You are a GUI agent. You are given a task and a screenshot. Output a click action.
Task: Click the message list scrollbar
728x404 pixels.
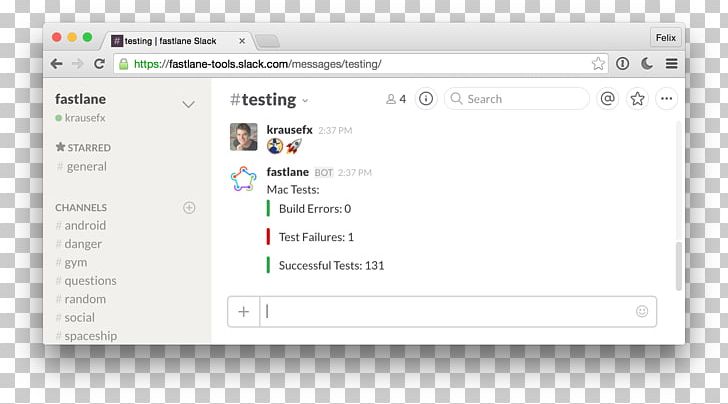click(x=679, y=264)
